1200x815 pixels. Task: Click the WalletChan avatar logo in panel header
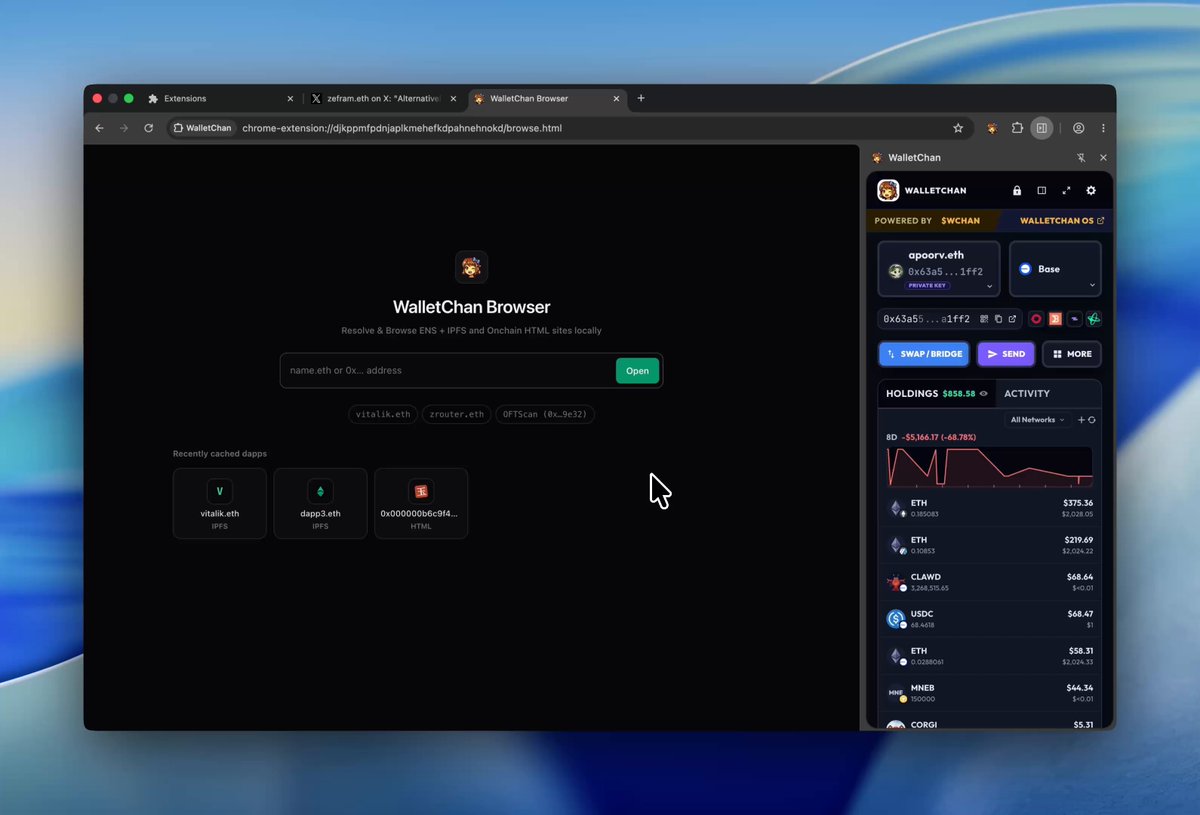(x=888, y=191)
